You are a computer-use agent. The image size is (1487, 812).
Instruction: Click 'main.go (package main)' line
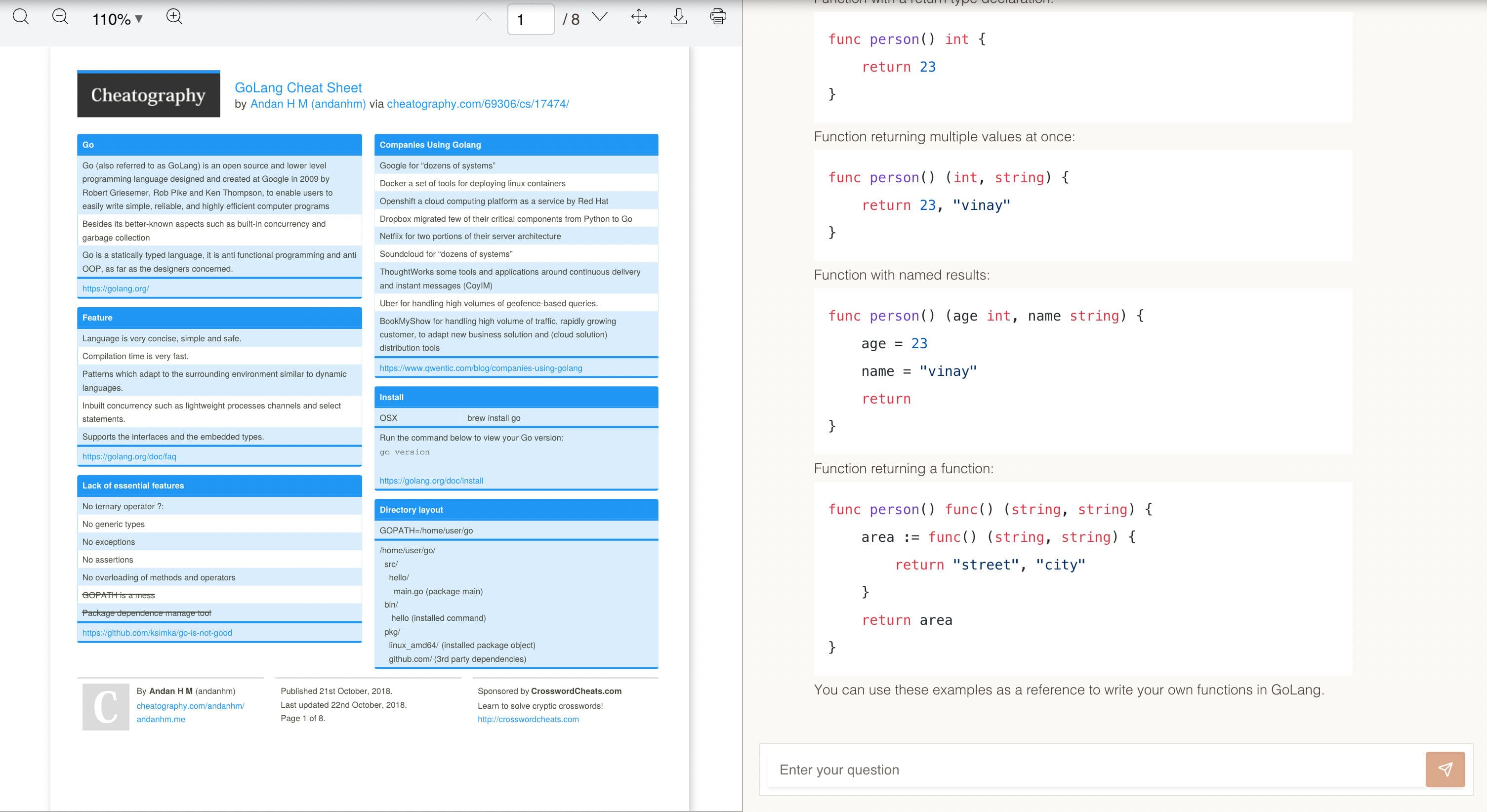click(438, 591)
